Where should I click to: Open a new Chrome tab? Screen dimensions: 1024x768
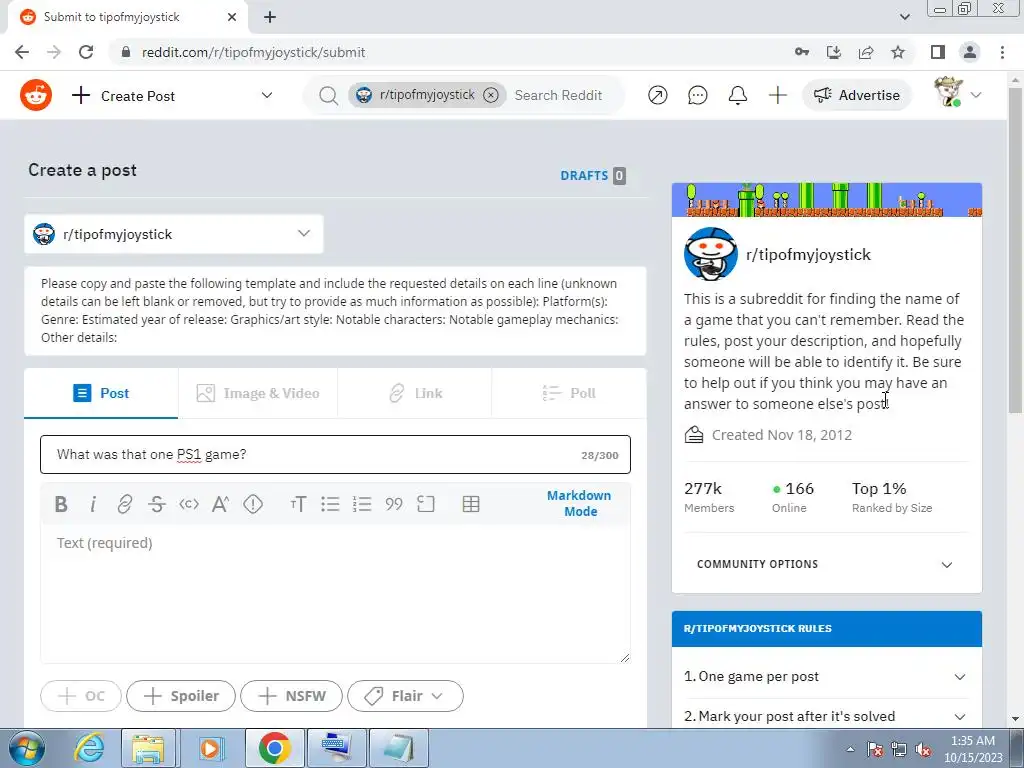pos(270,18)
